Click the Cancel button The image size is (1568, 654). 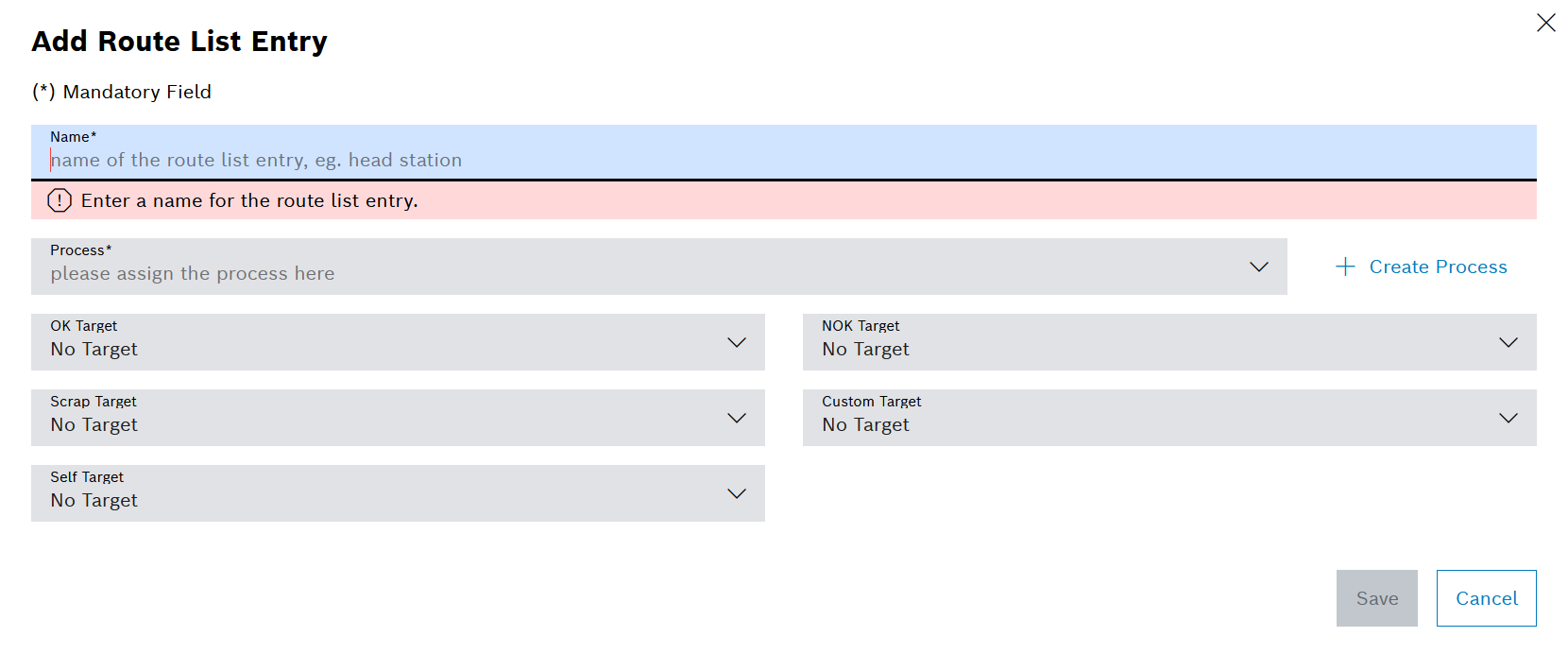[x=1486, y=598]
